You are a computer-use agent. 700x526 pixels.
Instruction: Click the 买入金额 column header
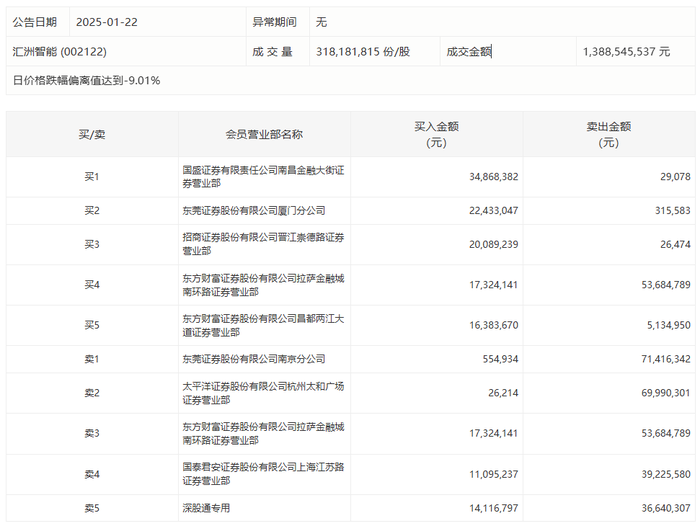coord(437,134)
